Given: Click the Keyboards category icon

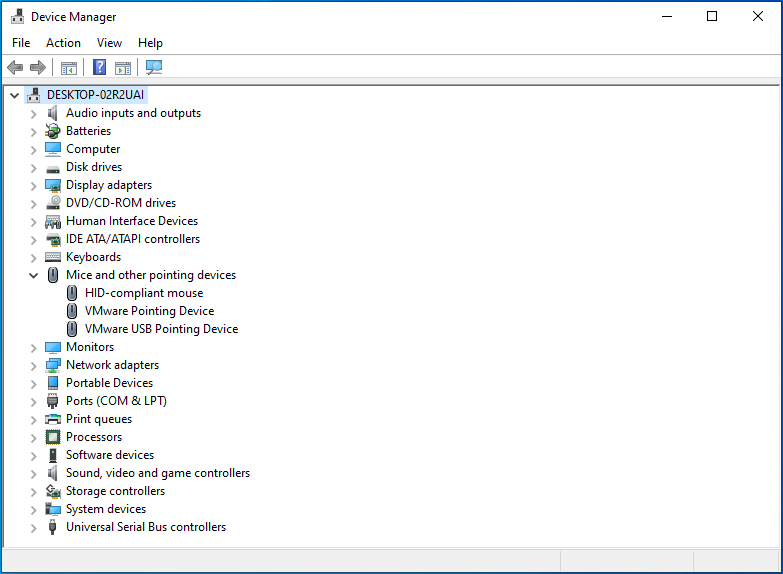Looking at the screenshot, I should (52, 257).
